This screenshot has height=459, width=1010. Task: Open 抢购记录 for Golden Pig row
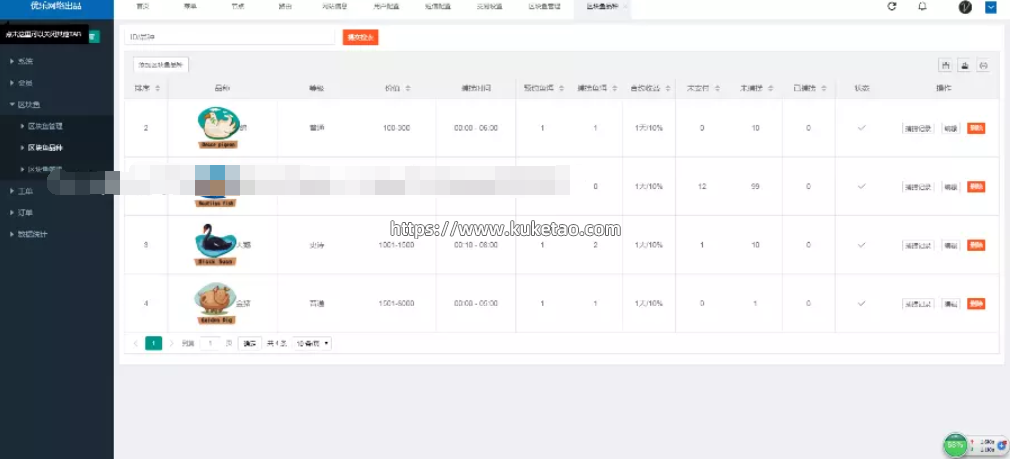pos(918,303)
